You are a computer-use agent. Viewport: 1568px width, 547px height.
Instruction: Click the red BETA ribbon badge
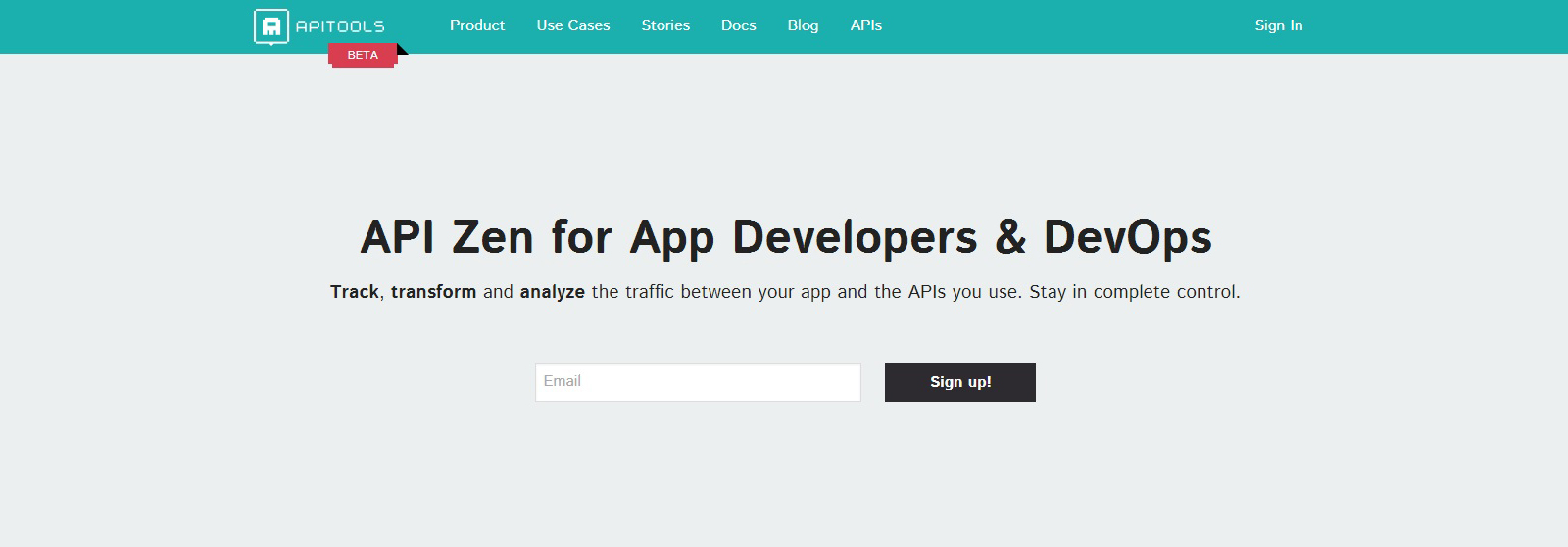point(363,55)
